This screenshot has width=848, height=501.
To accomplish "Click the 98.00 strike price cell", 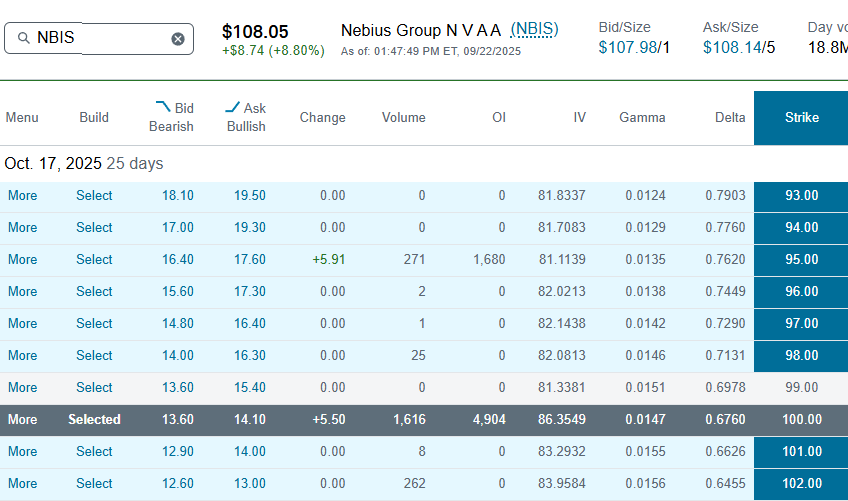I will coord(801,355).
